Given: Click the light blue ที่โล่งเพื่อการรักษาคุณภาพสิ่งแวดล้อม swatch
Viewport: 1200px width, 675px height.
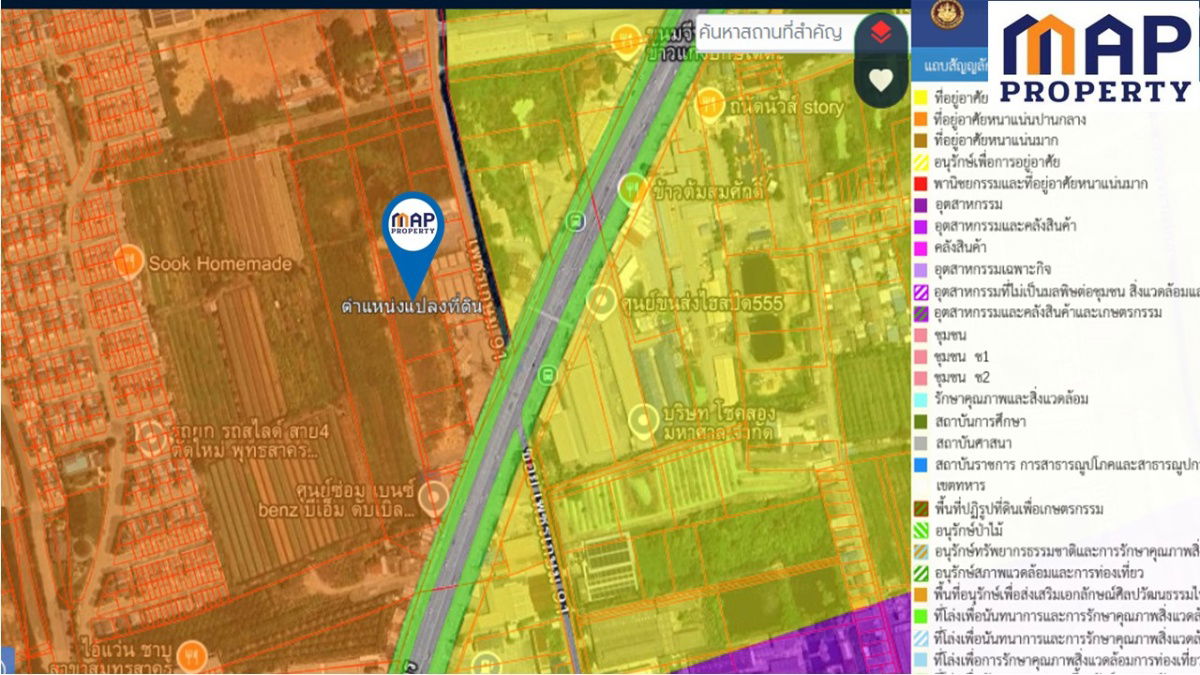Looking at the screenshot, I should point(919,660).
